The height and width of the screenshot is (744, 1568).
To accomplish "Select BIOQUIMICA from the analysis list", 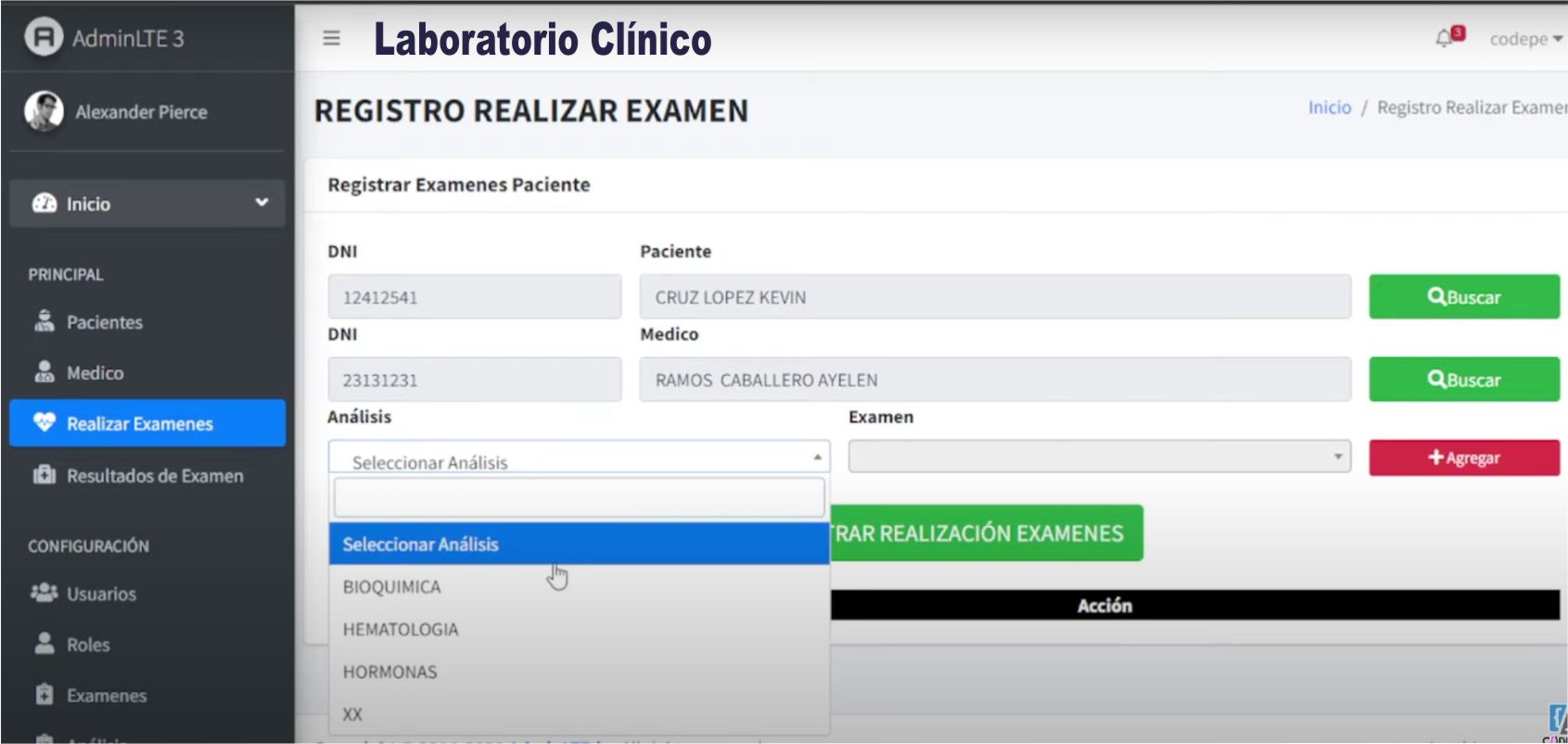I will [x=392, y=587].
